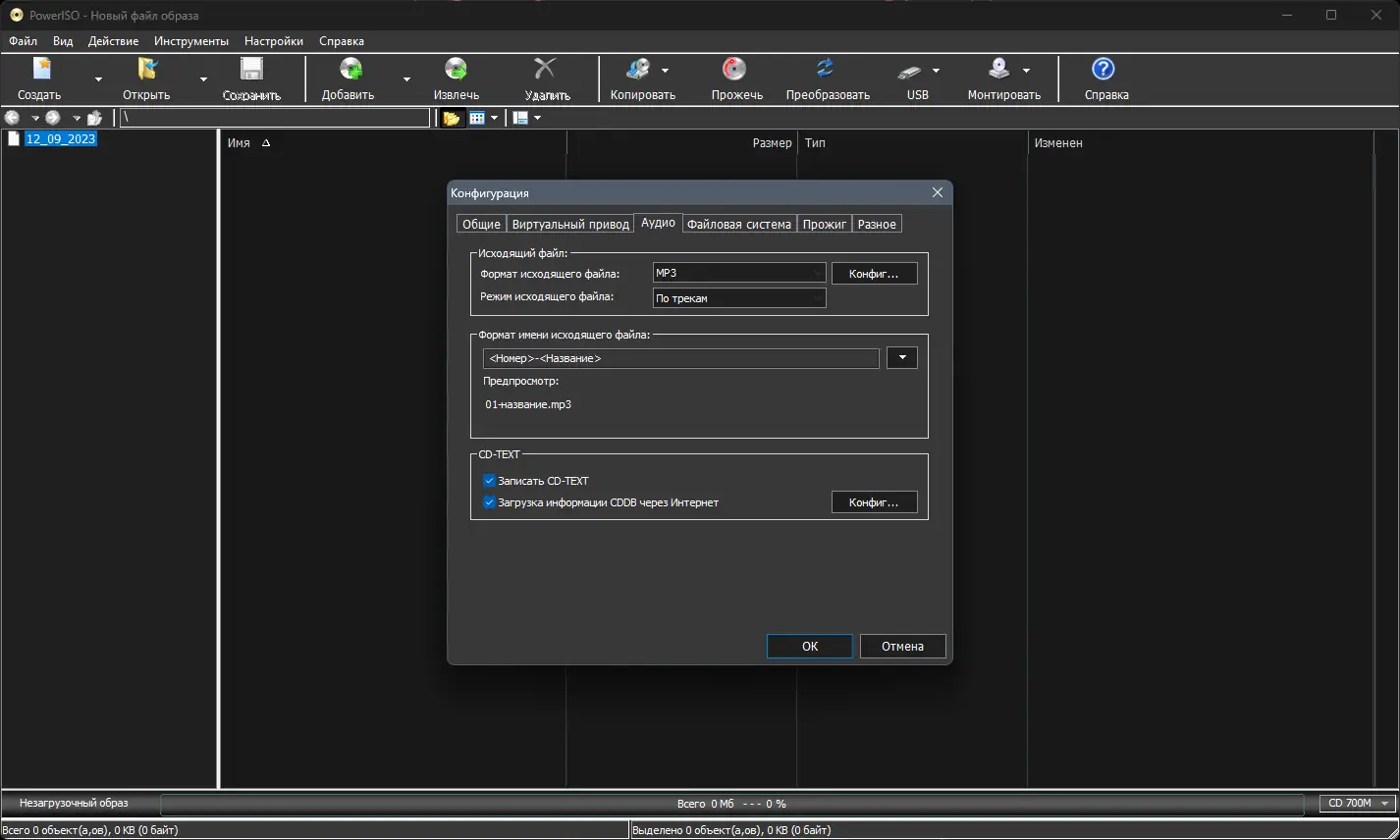Click the file list view mode icon

[x=477, y=118]
